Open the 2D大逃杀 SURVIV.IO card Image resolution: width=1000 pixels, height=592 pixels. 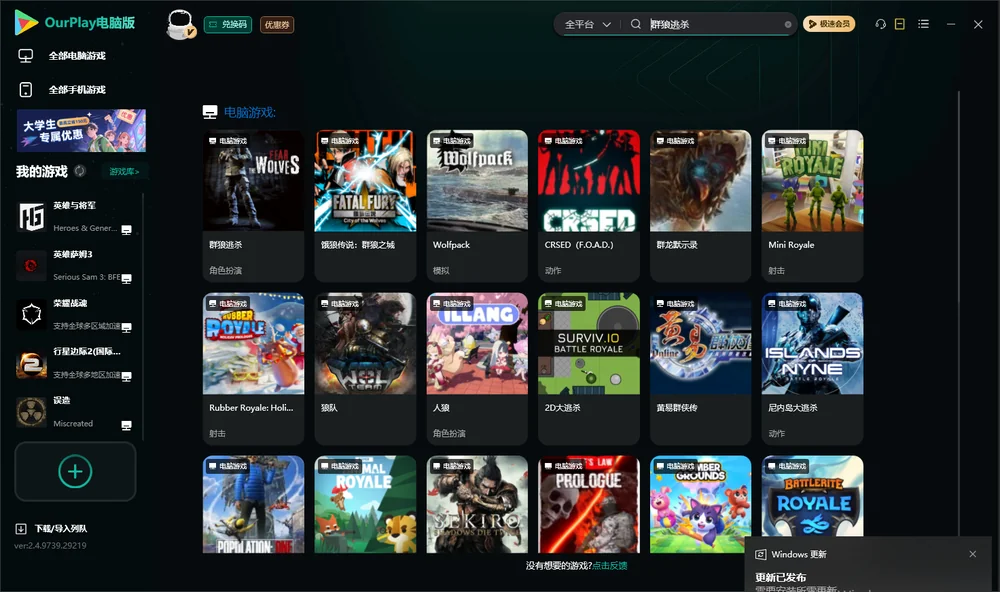(589, 368)
